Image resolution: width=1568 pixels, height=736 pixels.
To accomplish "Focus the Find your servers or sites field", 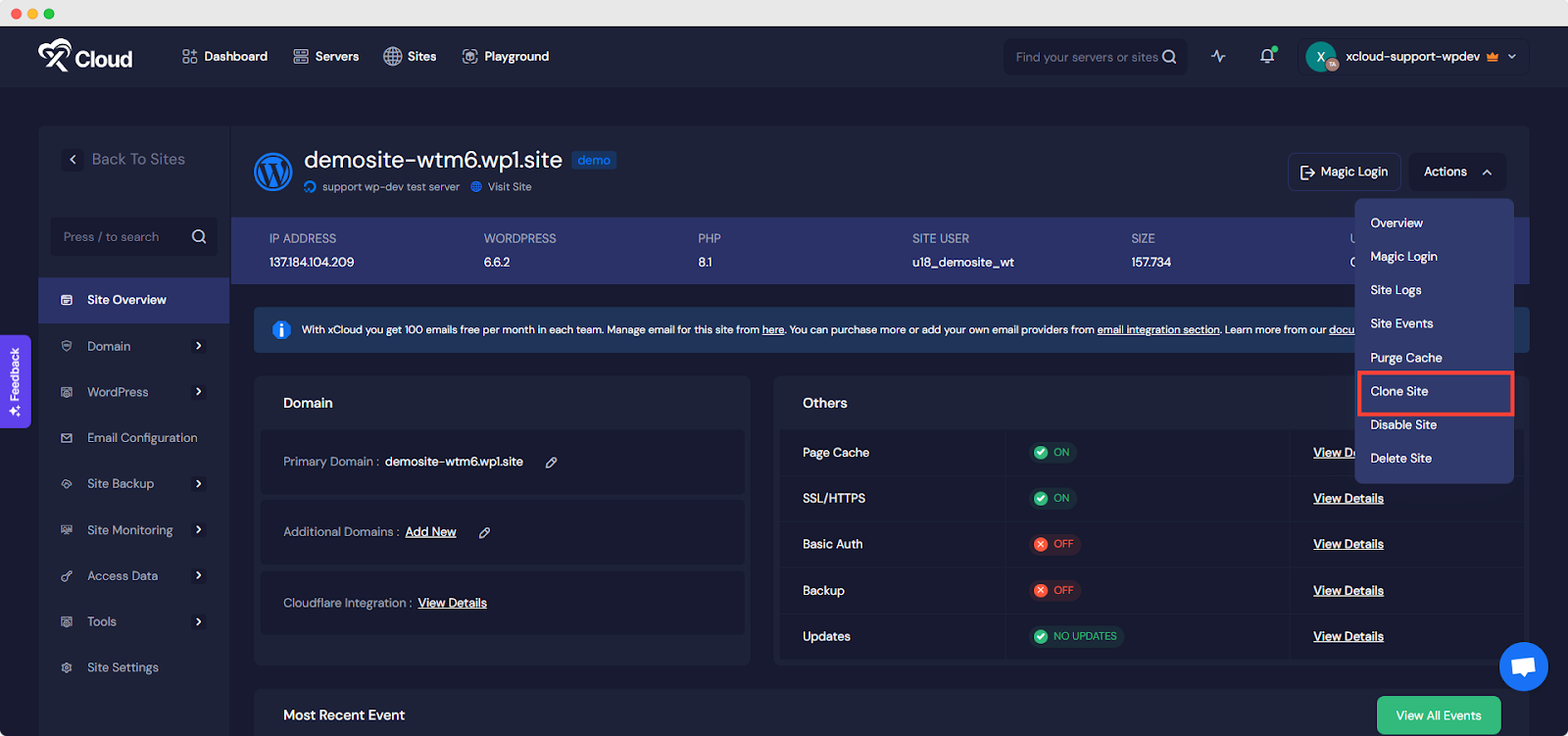I will pyautogui.click(x=1095, y=57).
